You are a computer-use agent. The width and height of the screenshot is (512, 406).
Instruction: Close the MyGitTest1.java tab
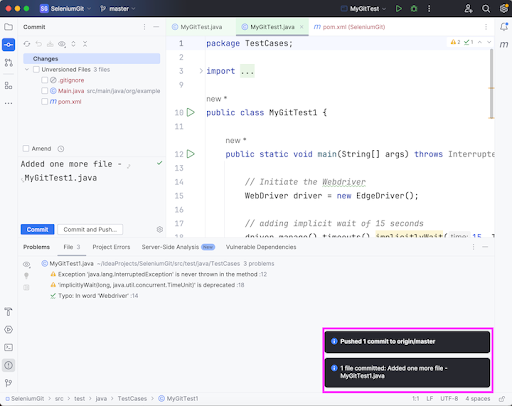coord(302,27)
